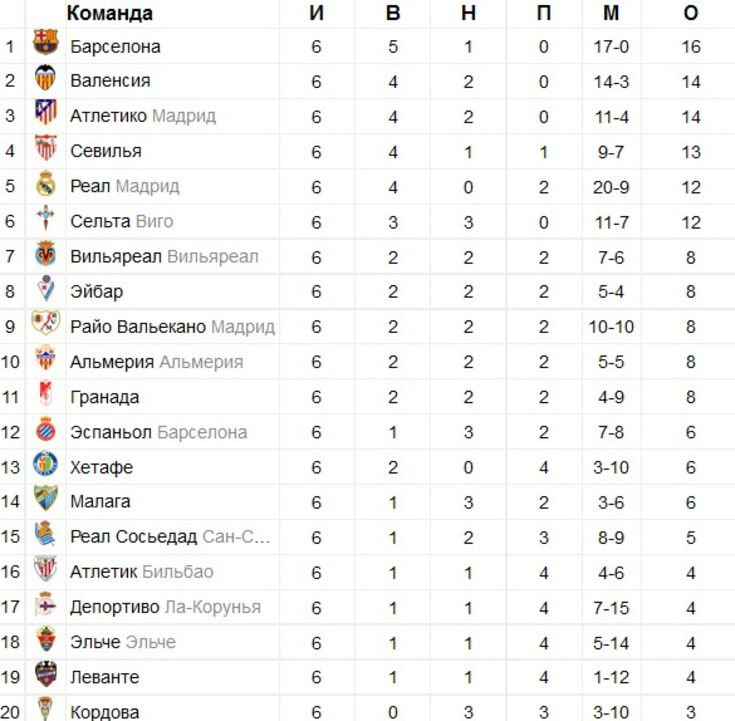Click the Sevilla club crest icon
This screenshot has height=721, width=735.
point(46,147)
